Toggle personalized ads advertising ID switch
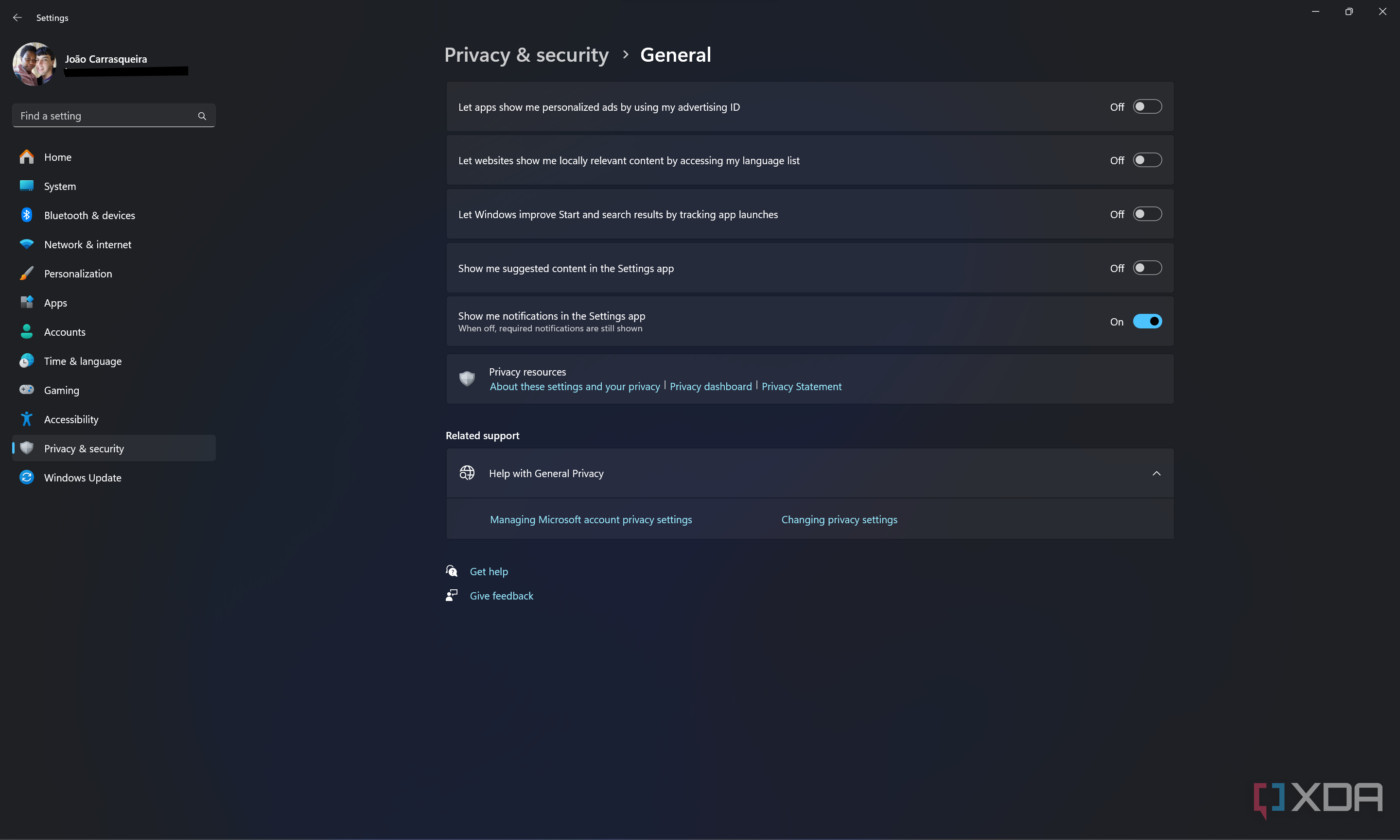The width and height of the screenshot is (1400, 840). point(1147,107)
